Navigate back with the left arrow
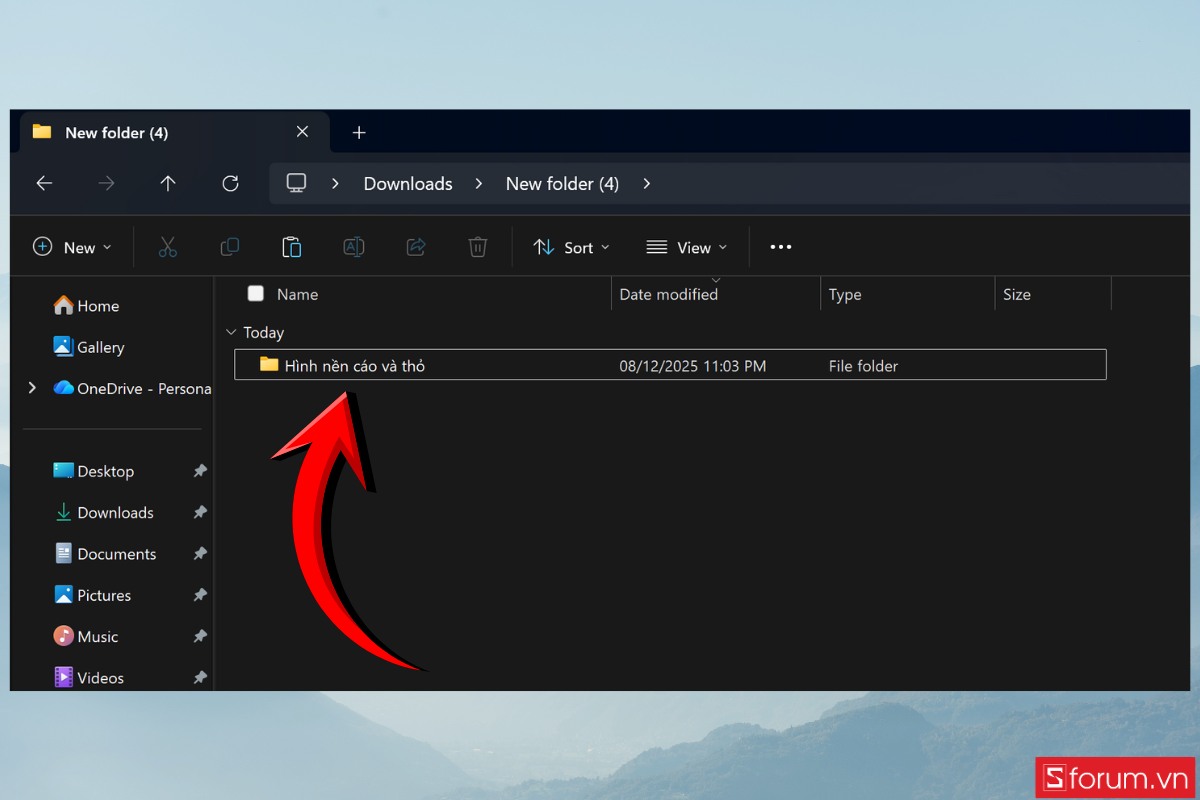Viewport: 1200px width, 800px height. coord(44,183)
